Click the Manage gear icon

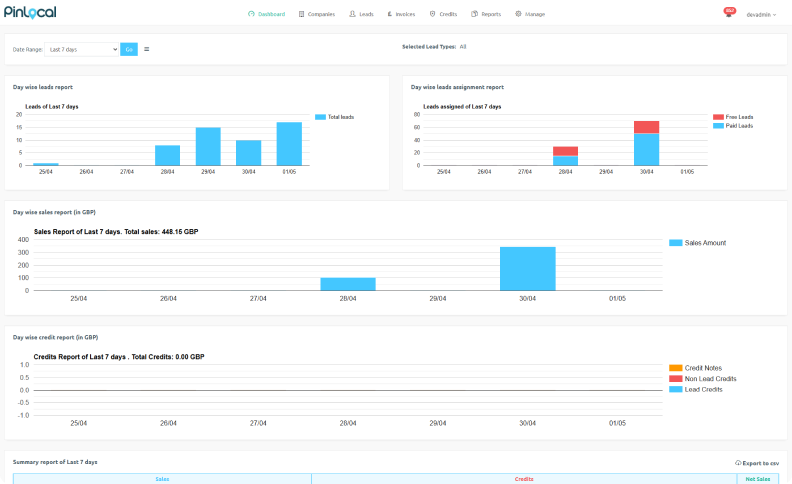tap(518, 14)
